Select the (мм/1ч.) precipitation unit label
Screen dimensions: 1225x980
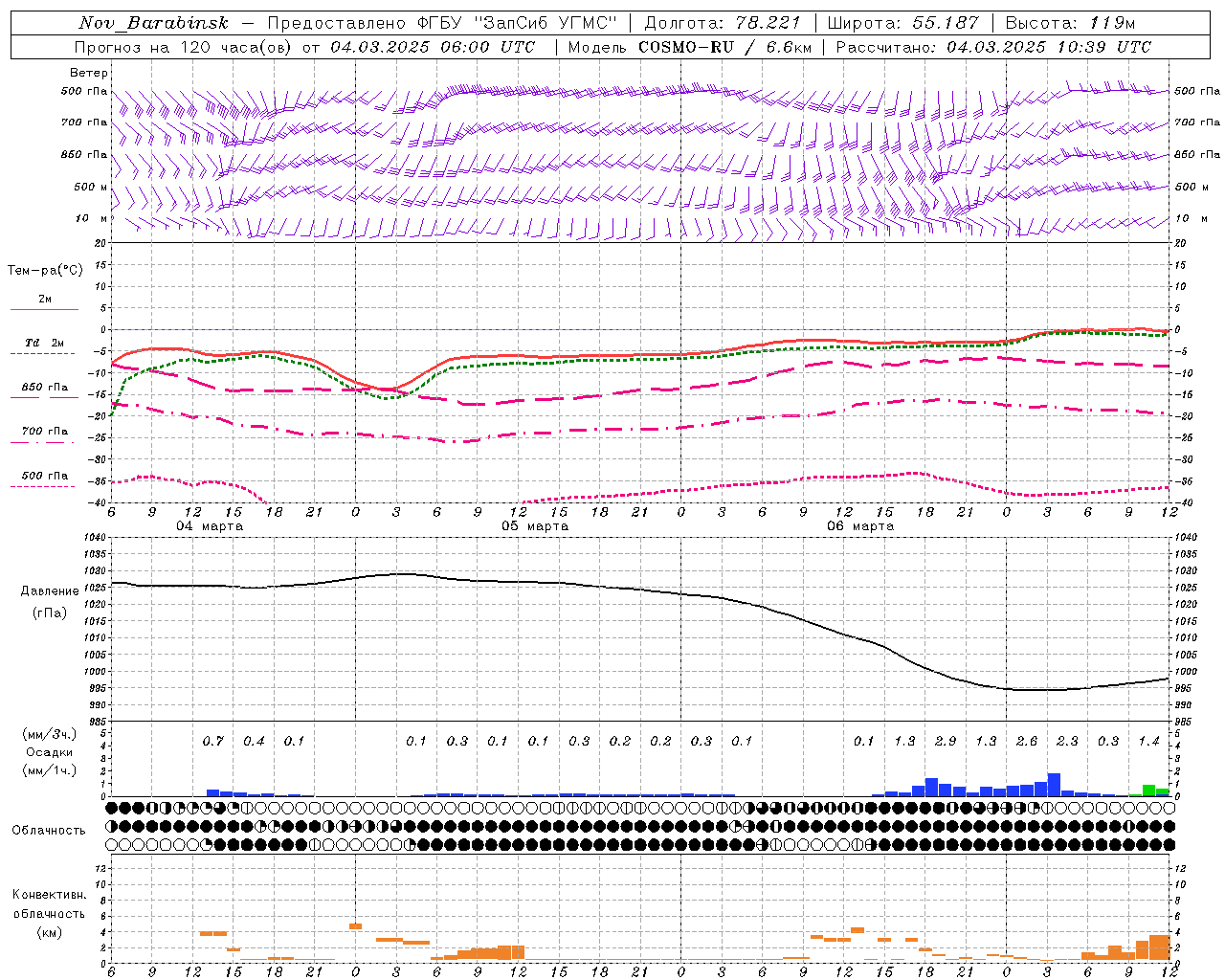click(50, 770)
